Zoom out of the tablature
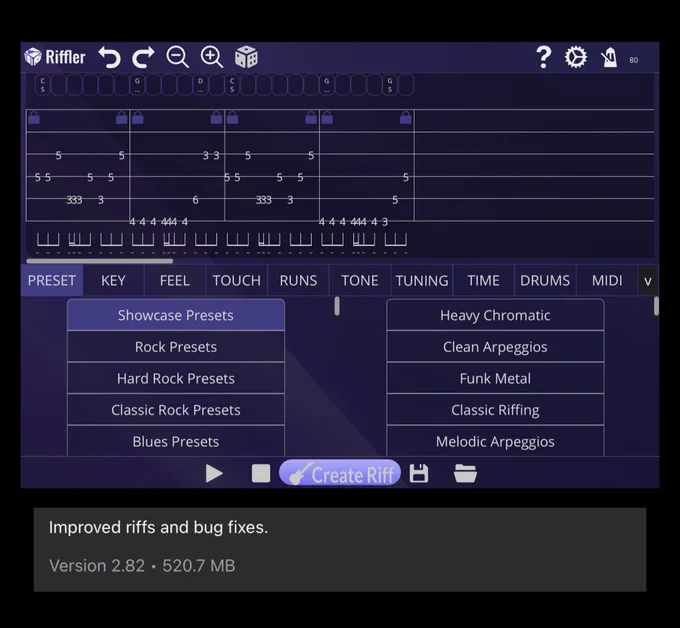Viewport: 680px width, 628px height. click(x=177, y=57)
